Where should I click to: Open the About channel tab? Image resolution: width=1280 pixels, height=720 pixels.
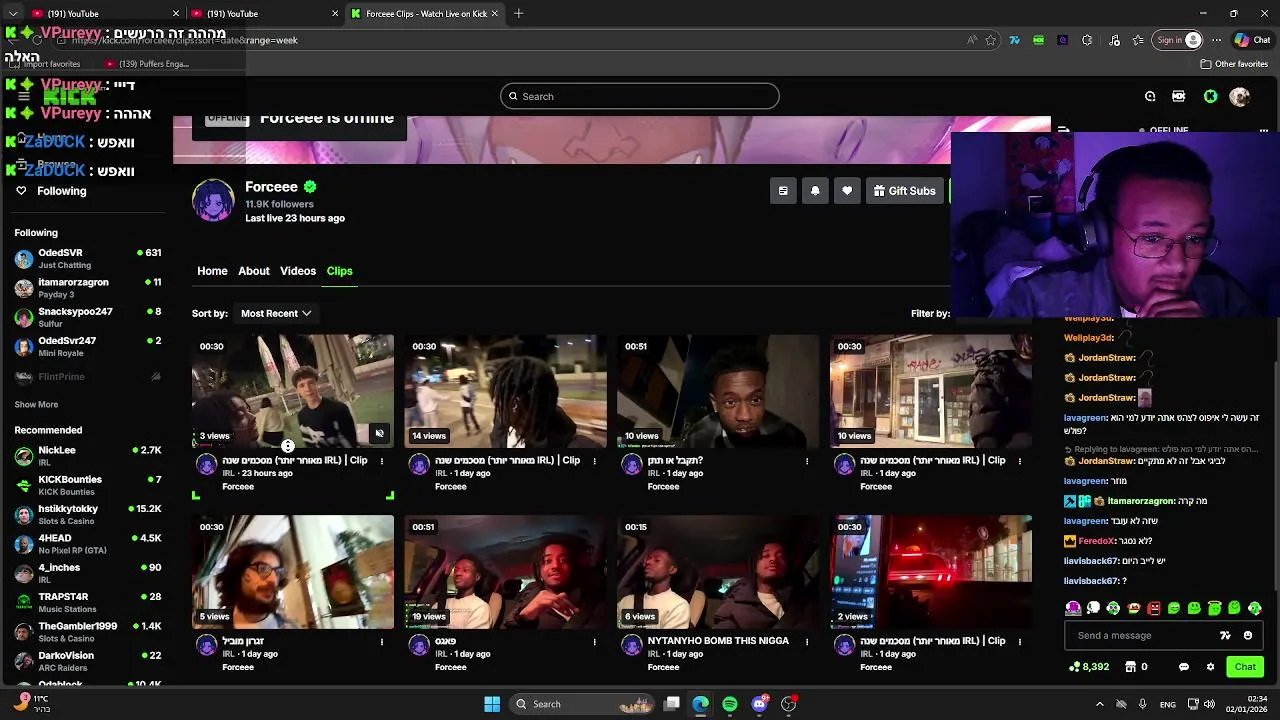point(254,271)
